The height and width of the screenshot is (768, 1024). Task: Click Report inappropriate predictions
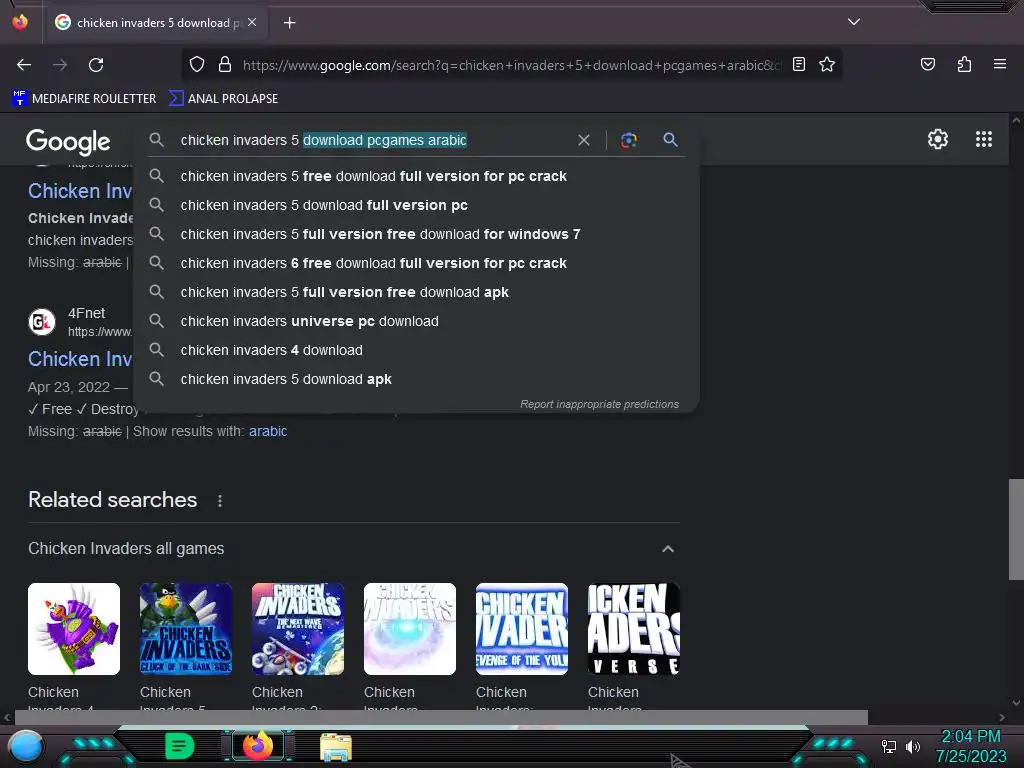tap(600, 404)
